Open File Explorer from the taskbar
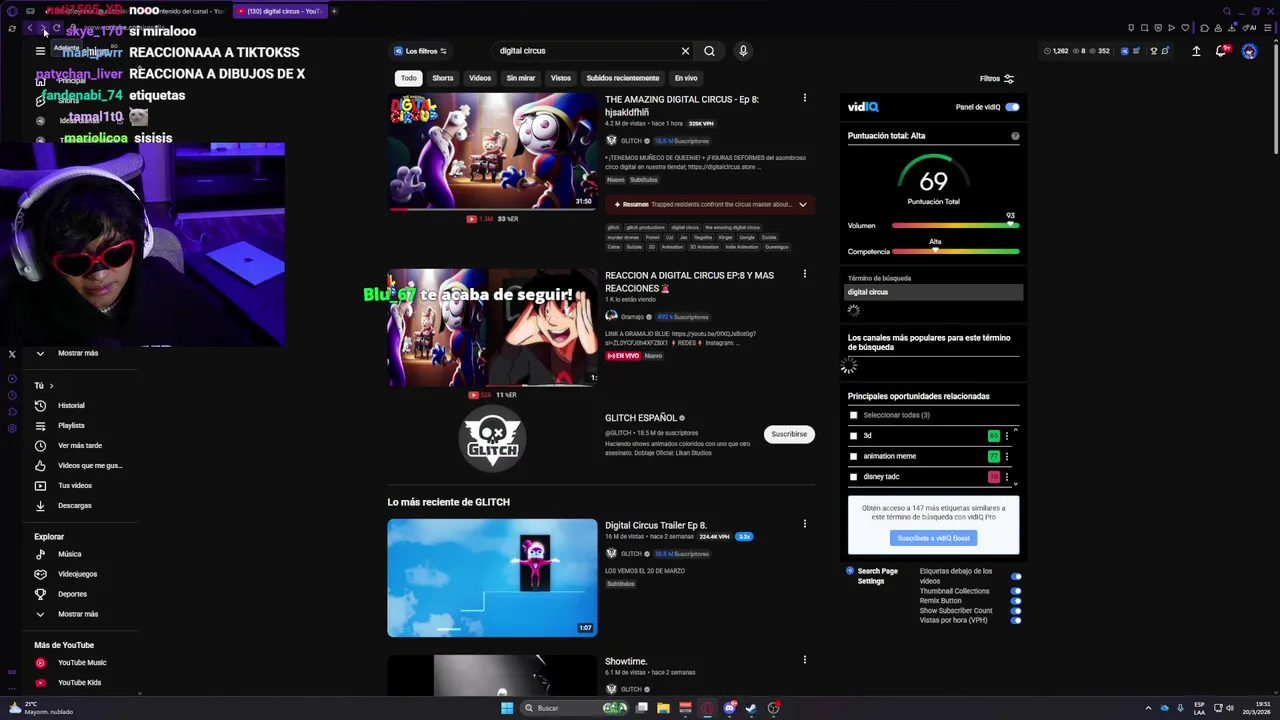Screen dimensions: 1280x720 [663, 708]
